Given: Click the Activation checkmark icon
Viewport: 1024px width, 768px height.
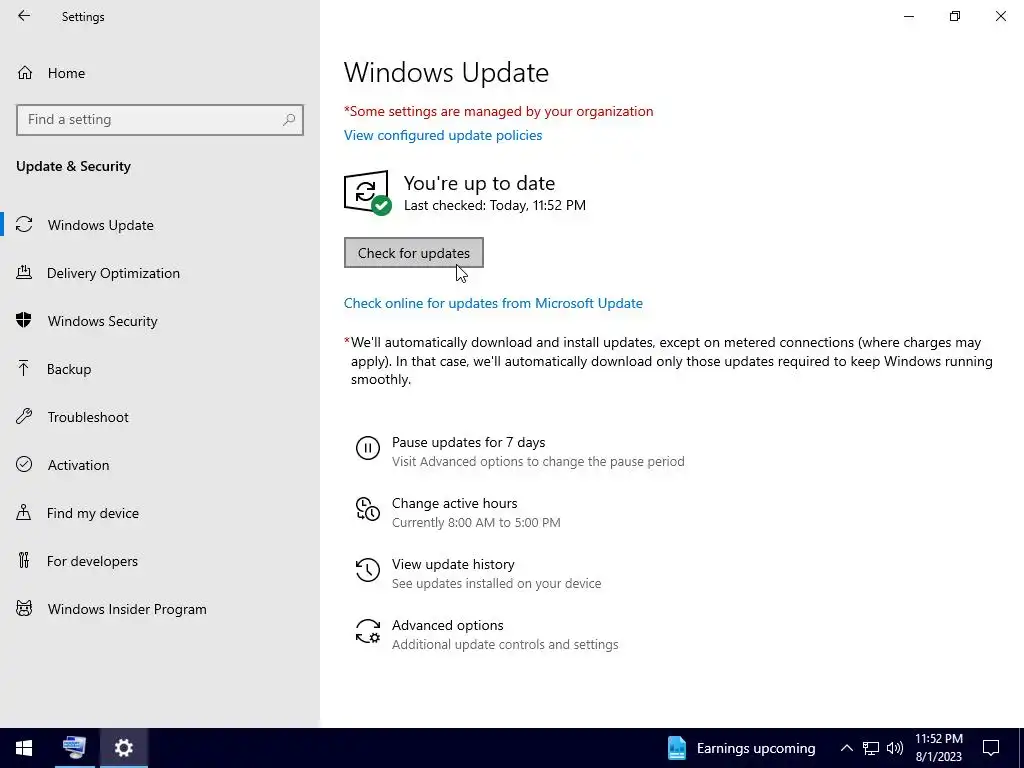Looking at the screenshot, I should 24,464.
